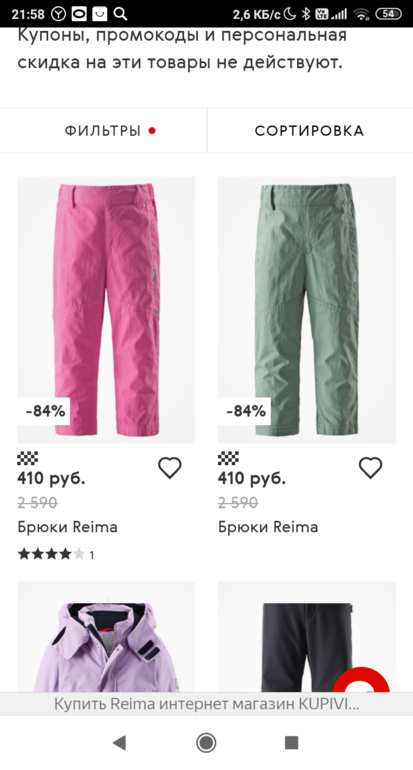Open the second Брюки Reima title link

268,527
